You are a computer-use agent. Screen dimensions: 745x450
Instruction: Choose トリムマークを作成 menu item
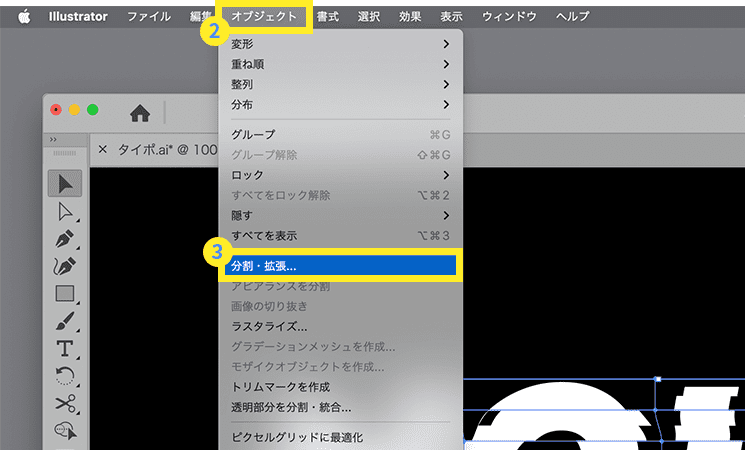click(340, 387)
